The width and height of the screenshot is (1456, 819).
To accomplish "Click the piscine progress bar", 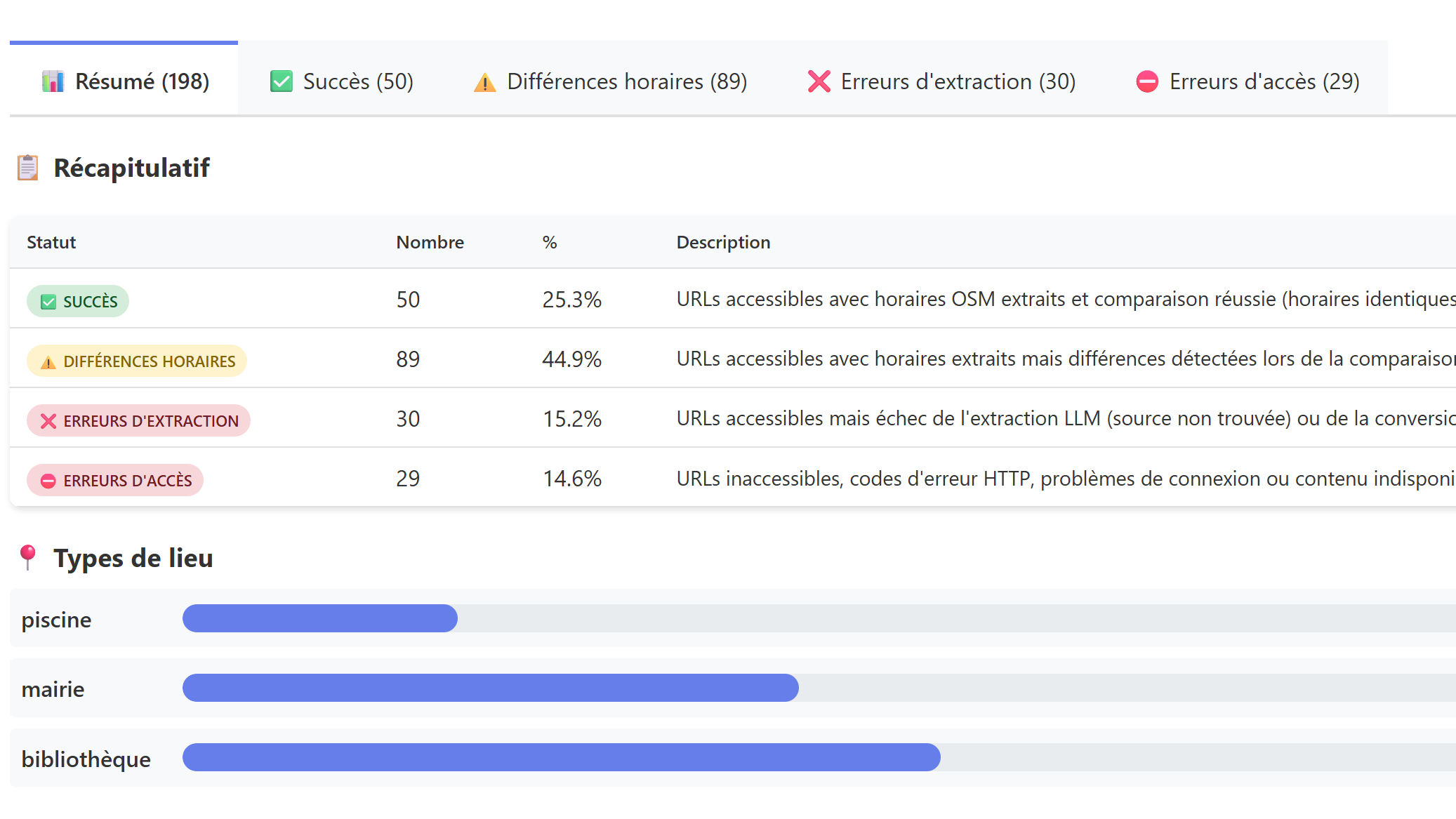I will click(x=819, y=618).
